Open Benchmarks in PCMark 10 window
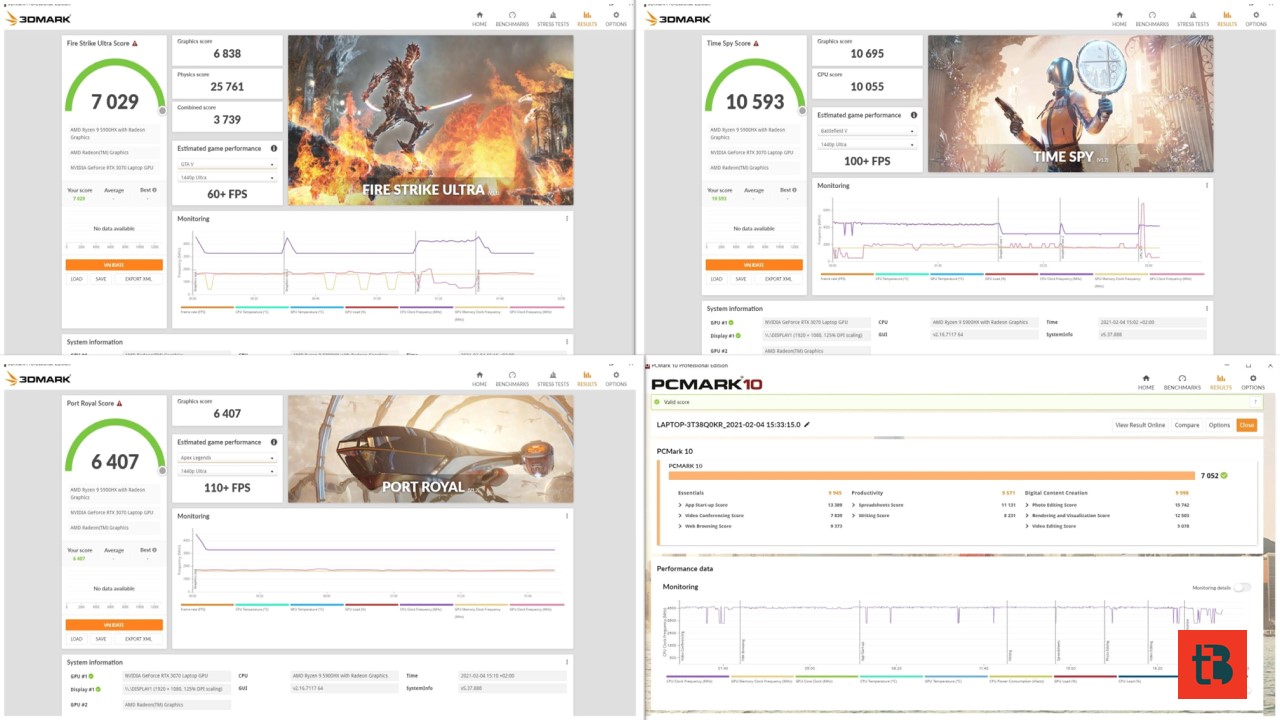The image size is (1280, 720). click(x=1182, y=382)
